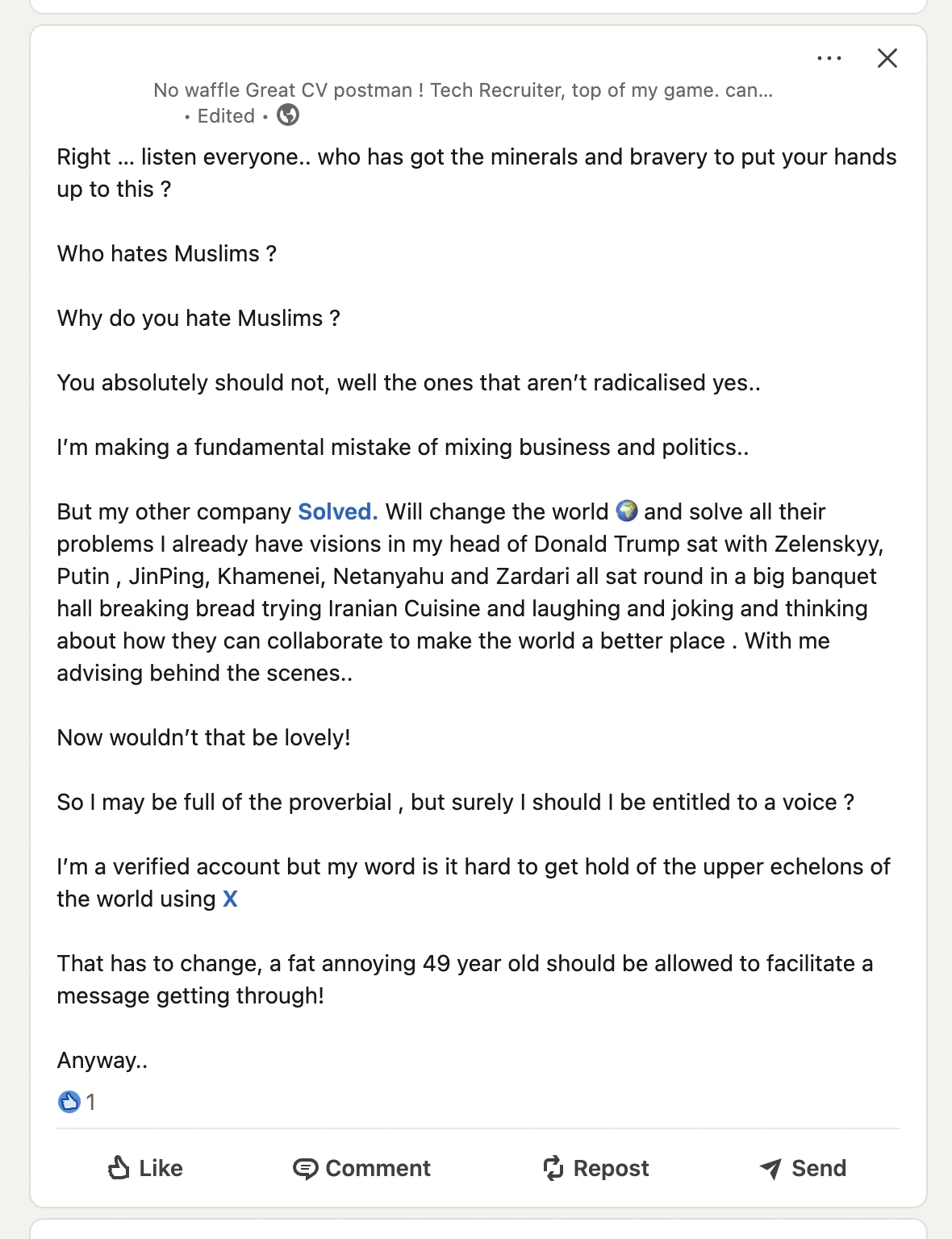This screenshot has width=952, height=1239.
Task: Click the "That has to change" paragraph
Action: point(465,963)
